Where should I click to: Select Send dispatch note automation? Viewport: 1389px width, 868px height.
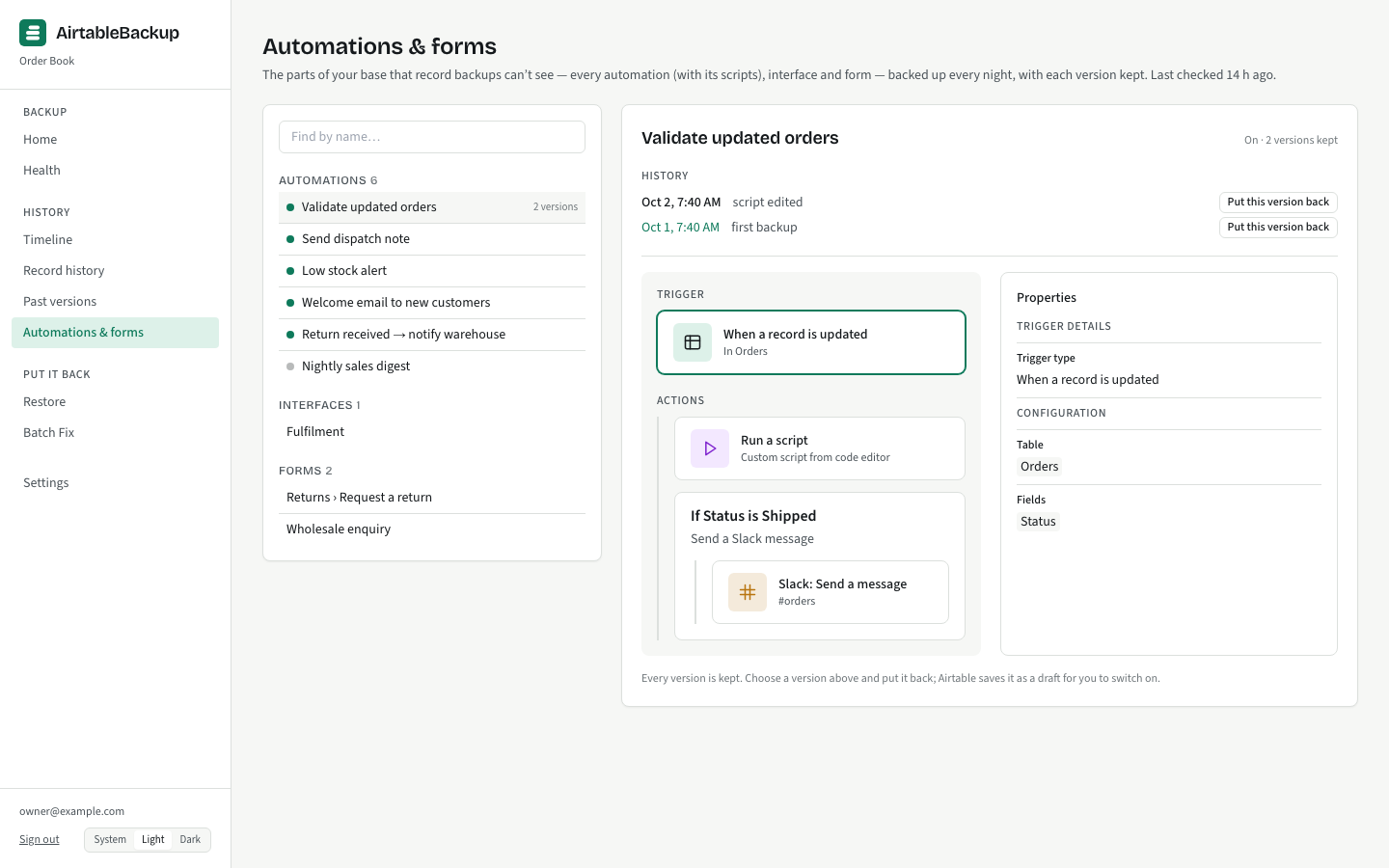click(x=432, y=239)
